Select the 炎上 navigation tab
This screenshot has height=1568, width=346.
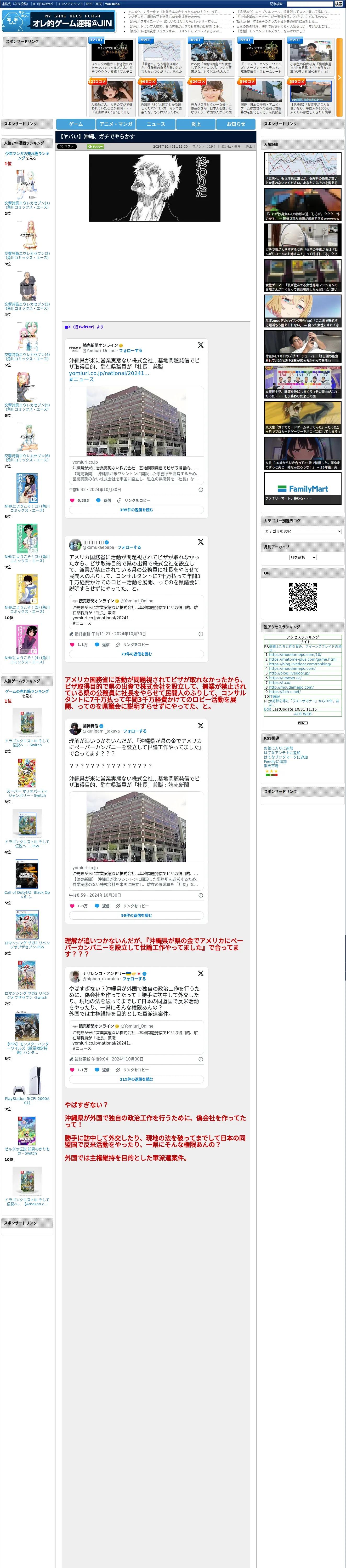click(196, 124)
